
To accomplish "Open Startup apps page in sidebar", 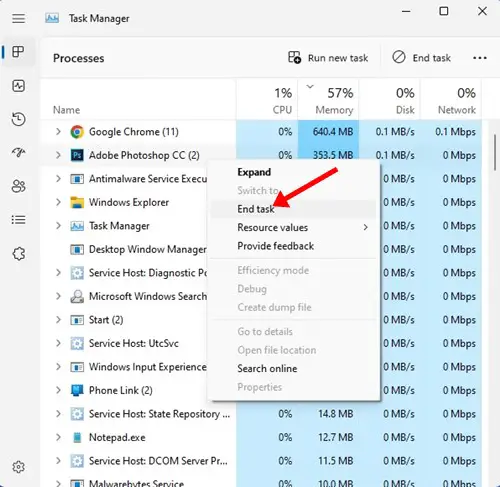I will click(x=18, y=153).
